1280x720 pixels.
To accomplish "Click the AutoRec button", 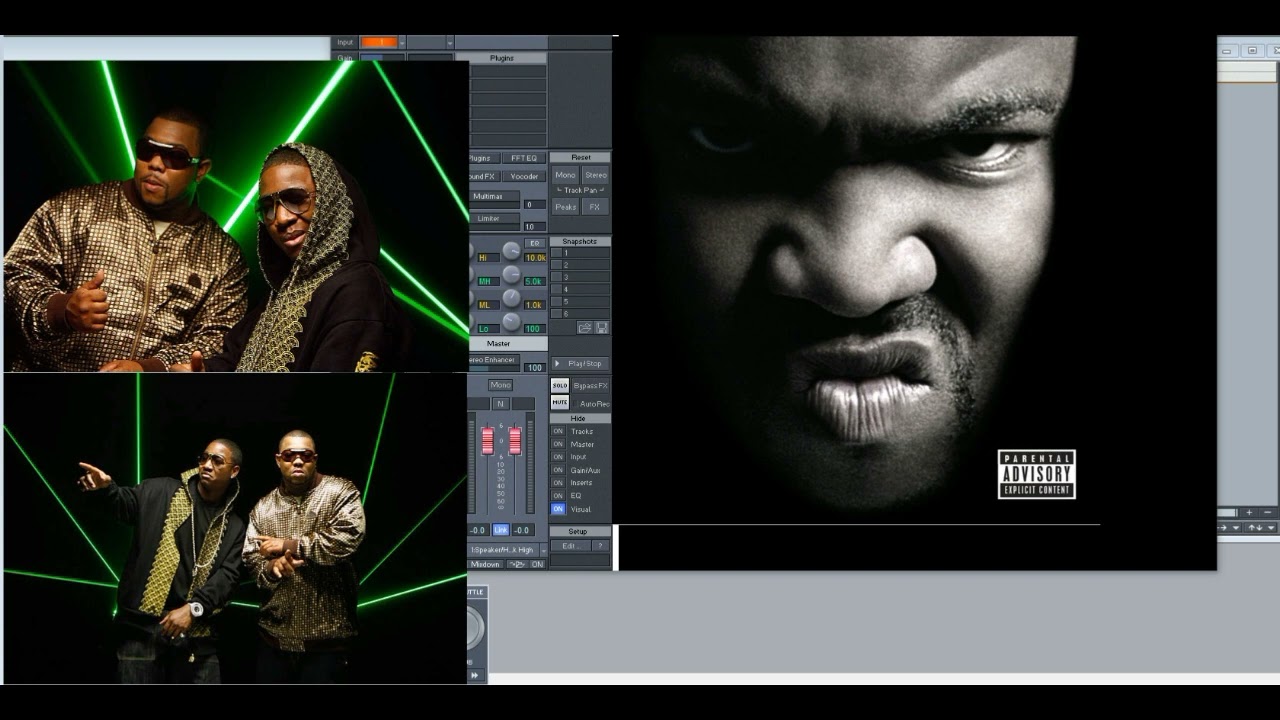I will pos(593,403).
